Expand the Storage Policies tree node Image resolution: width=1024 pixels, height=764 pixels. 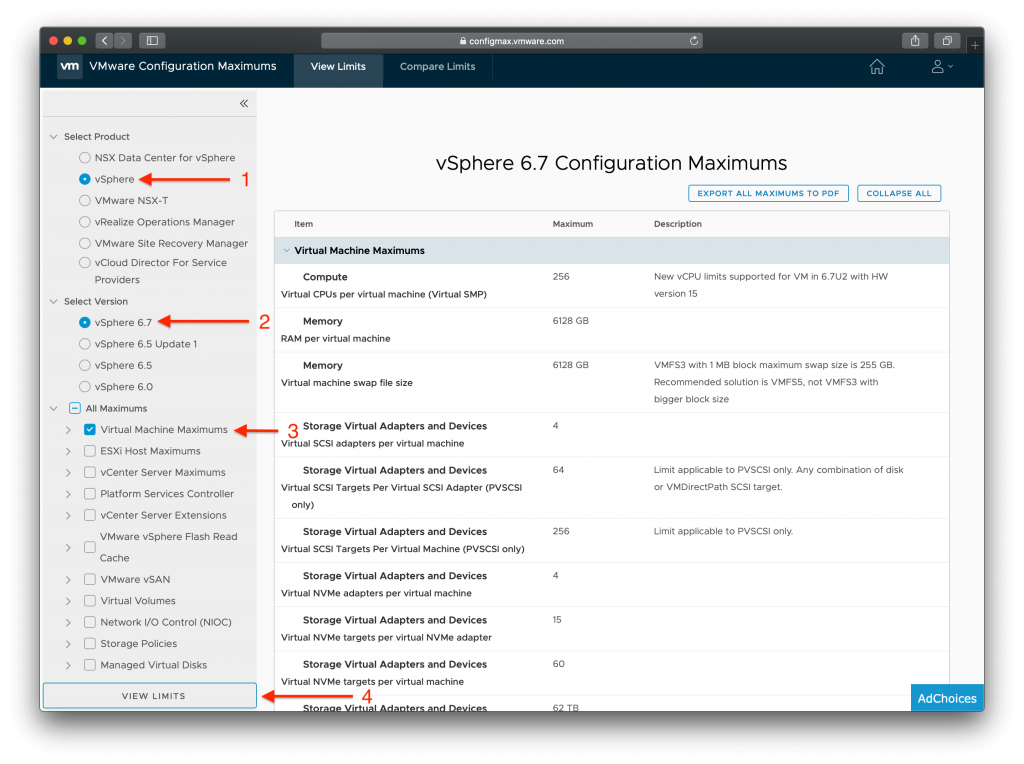(68, 644)
